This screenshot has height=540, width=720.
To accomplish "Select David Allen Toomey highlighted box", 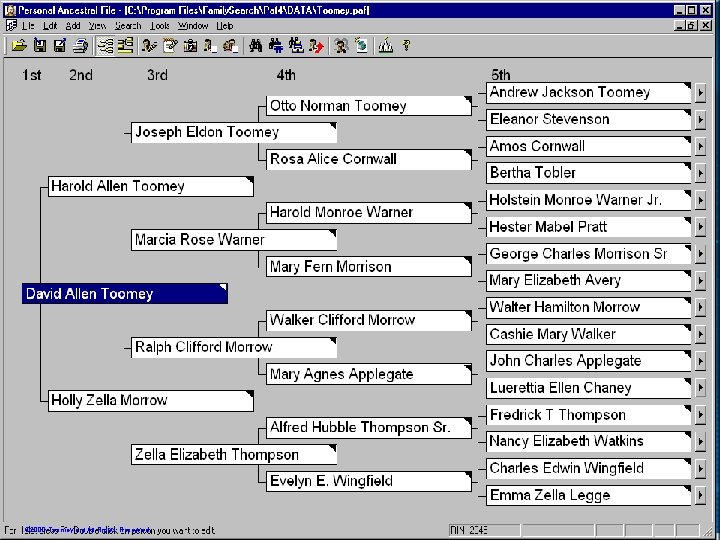I will click(124, 294).
